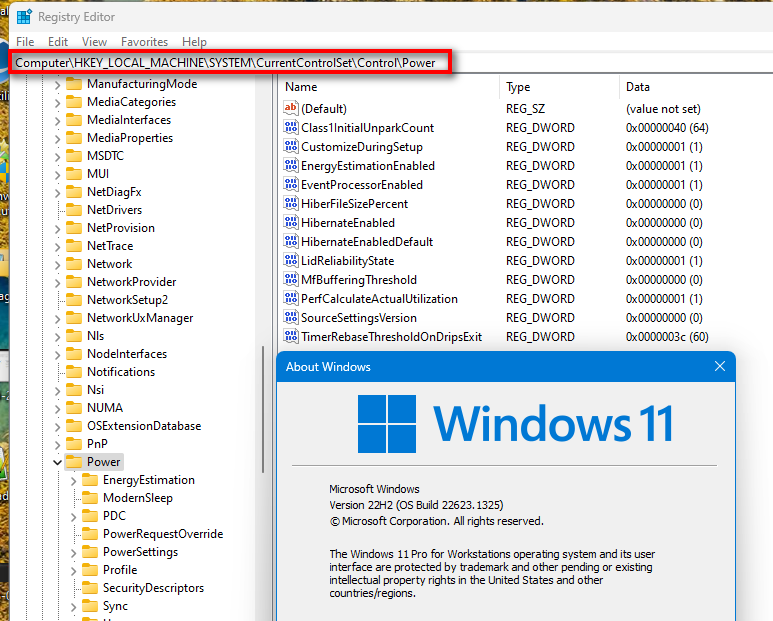The height and width of the screenshot is (621, 773).
Task: Select the NetworkUxManager key
Action: 140,318
